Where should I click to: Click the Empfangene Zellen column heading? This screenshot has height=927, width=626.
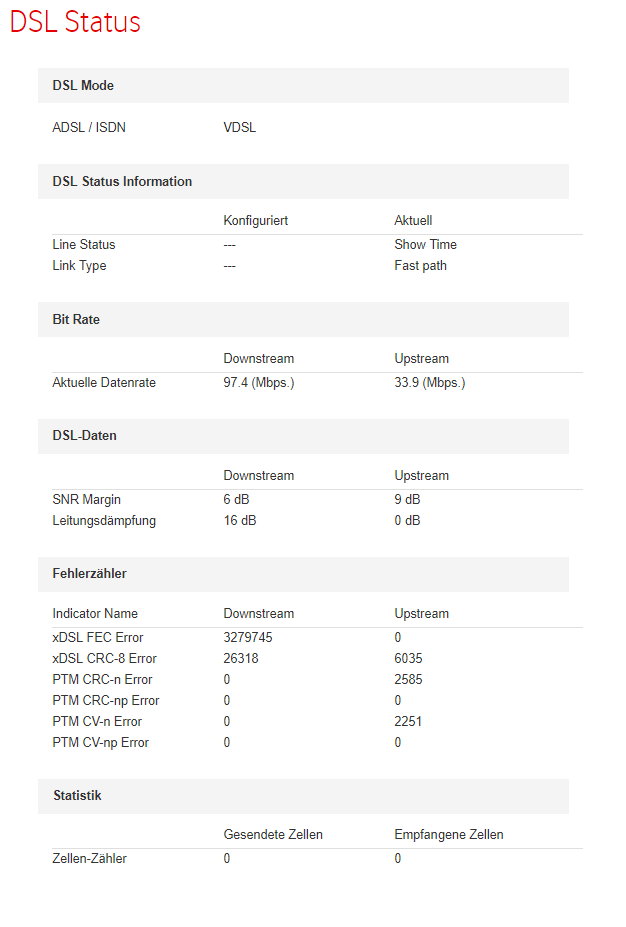pyautogui.click(x=449, y=835)
